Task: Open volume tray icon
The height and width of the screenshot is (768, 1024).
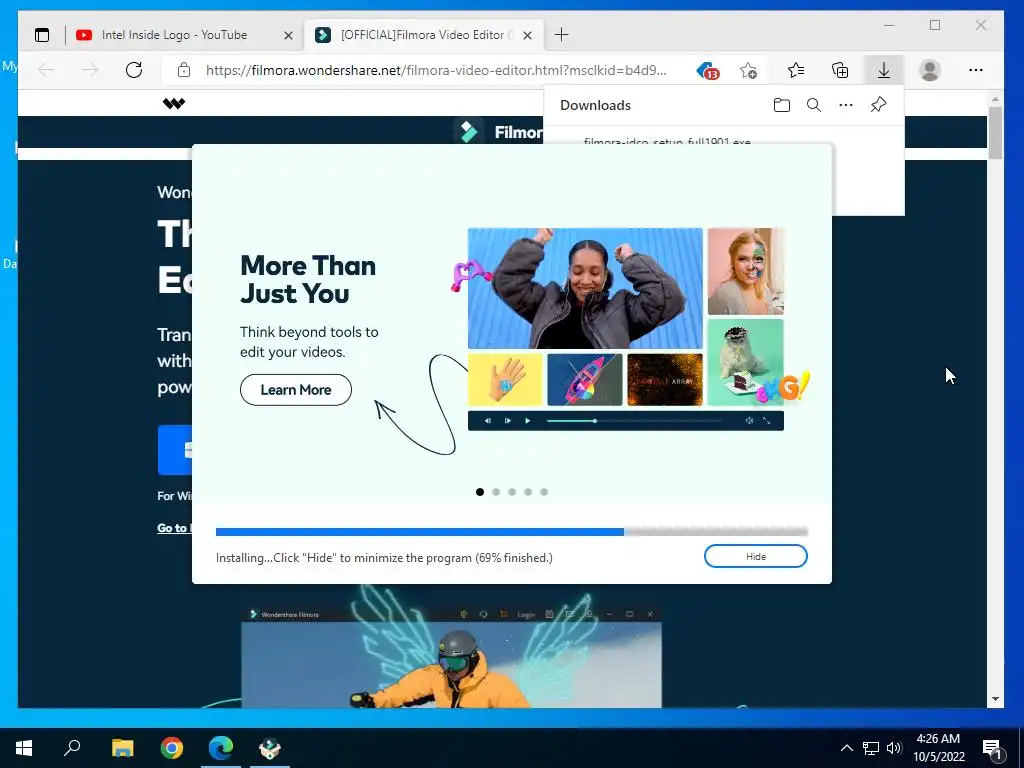Action: click(x=894, y=748)
